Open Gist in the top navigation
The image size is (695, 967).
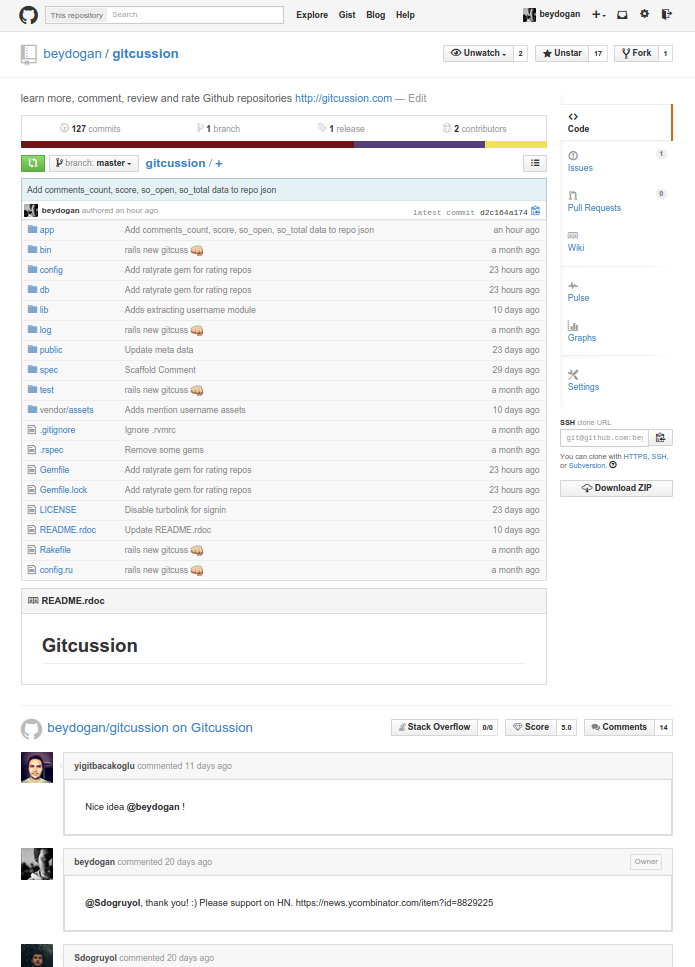point(347,15)
